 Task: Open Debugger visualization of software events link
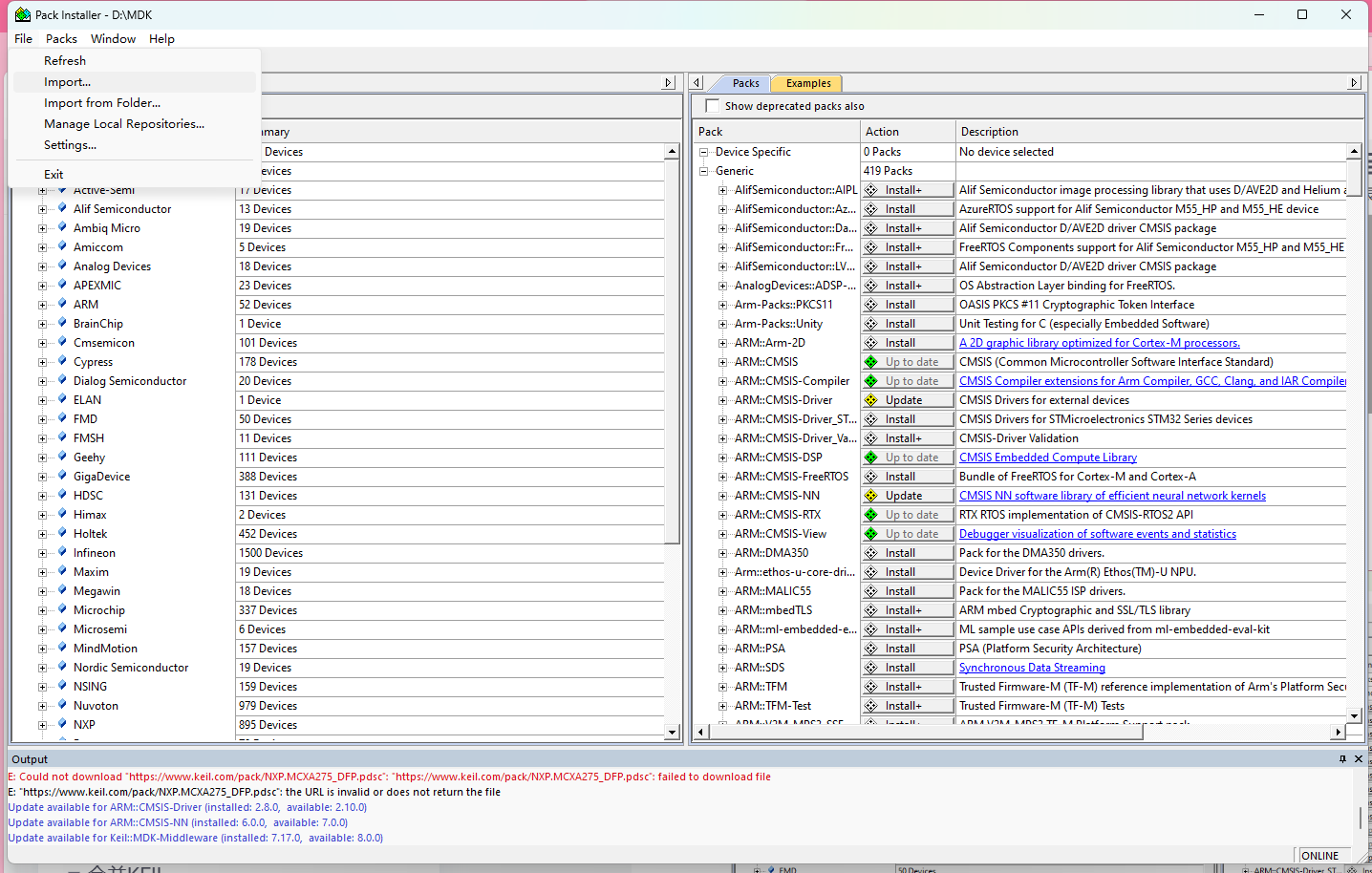point(1098,534)
